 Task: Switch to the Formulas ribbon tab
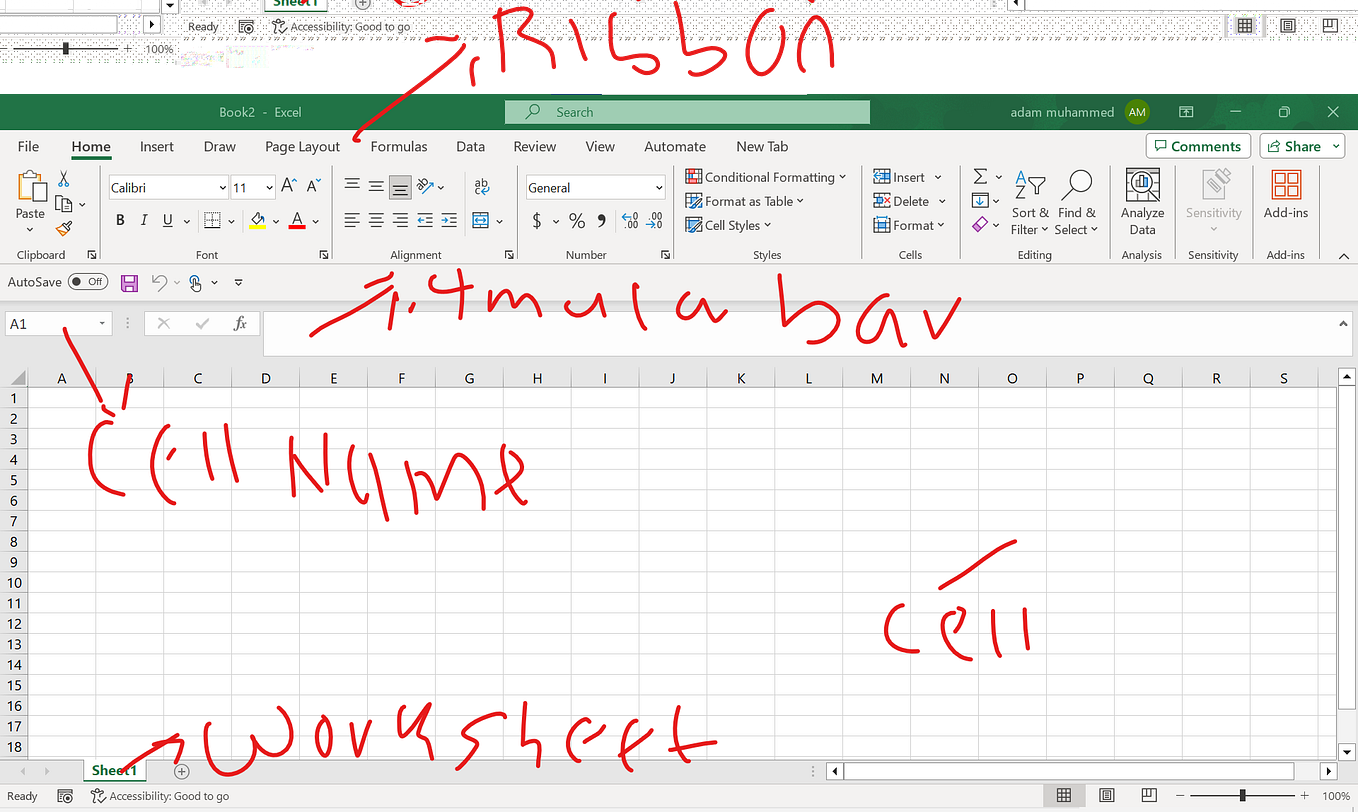click(398, 146)
